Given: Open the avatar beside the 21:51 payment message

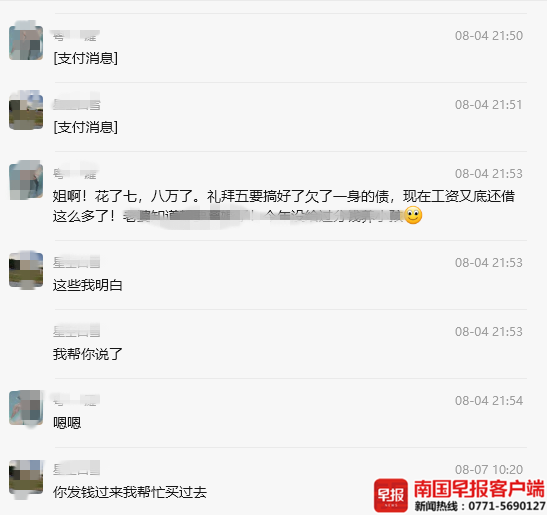Looking at the screenshot, I should (26, 111).
